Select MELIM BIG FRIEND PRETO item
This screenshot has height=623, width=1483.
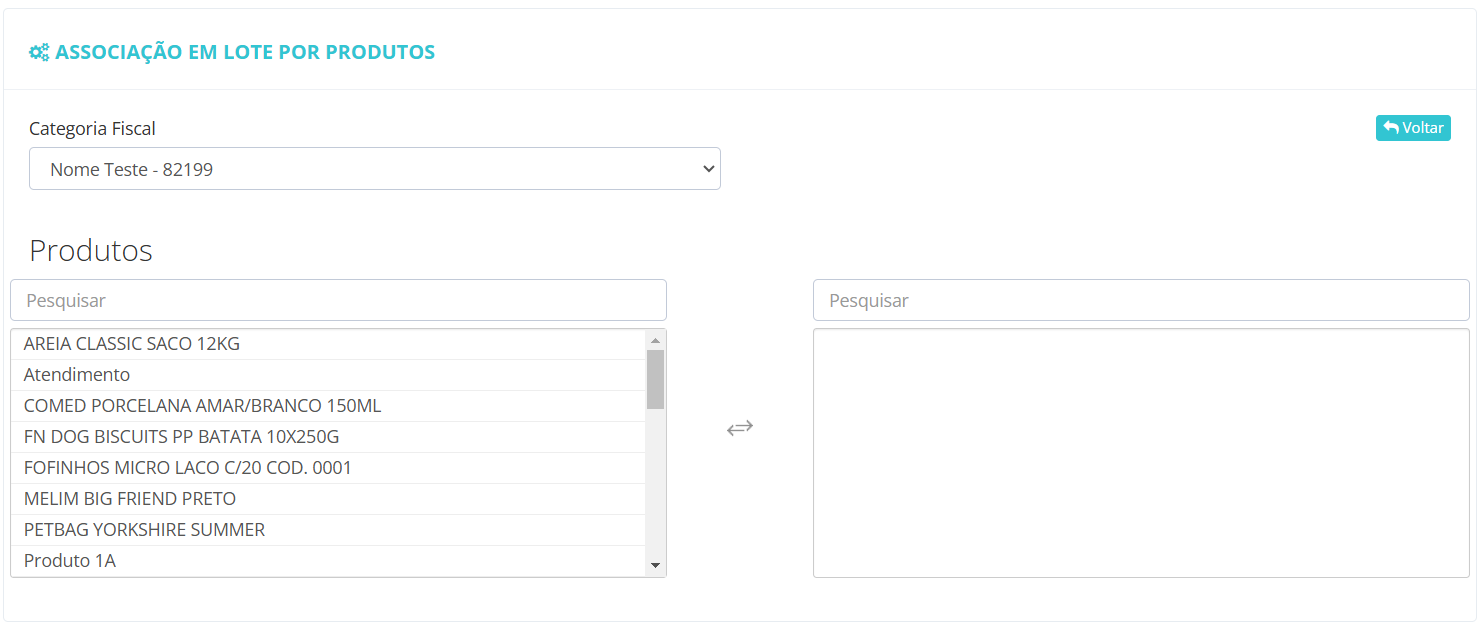328,499
